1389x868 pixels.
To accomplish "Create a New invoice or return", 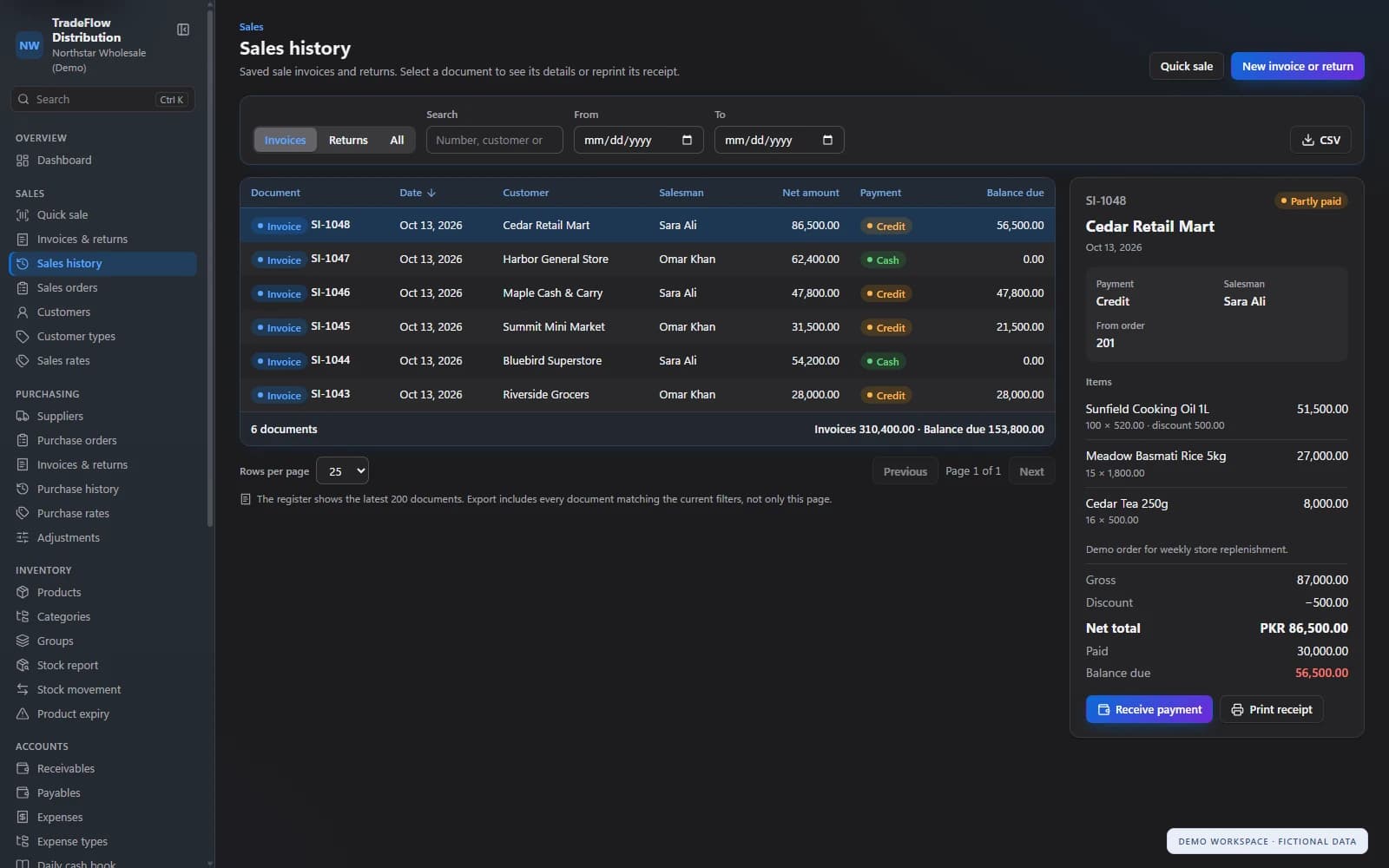I will [1297, 66].
